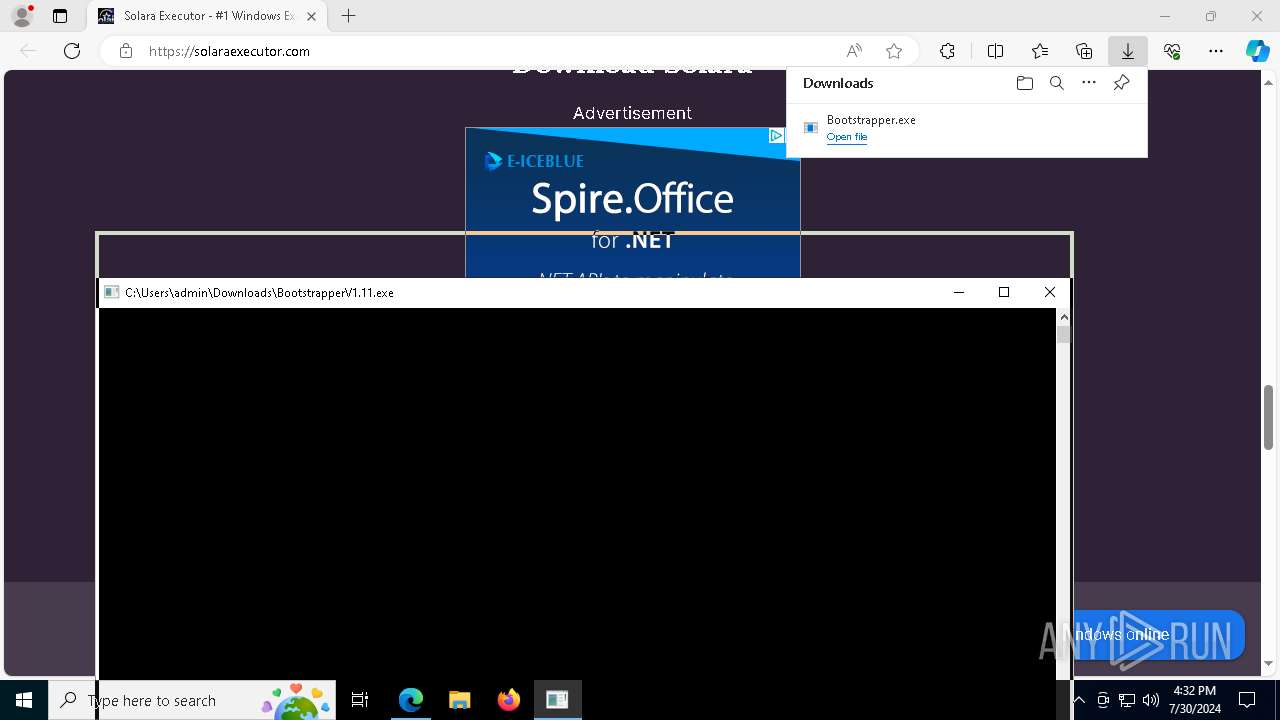Close the BootstrapperV1.11.exe console window
Viewport: 1280px width, 720px height.
tap(1049, 292)
